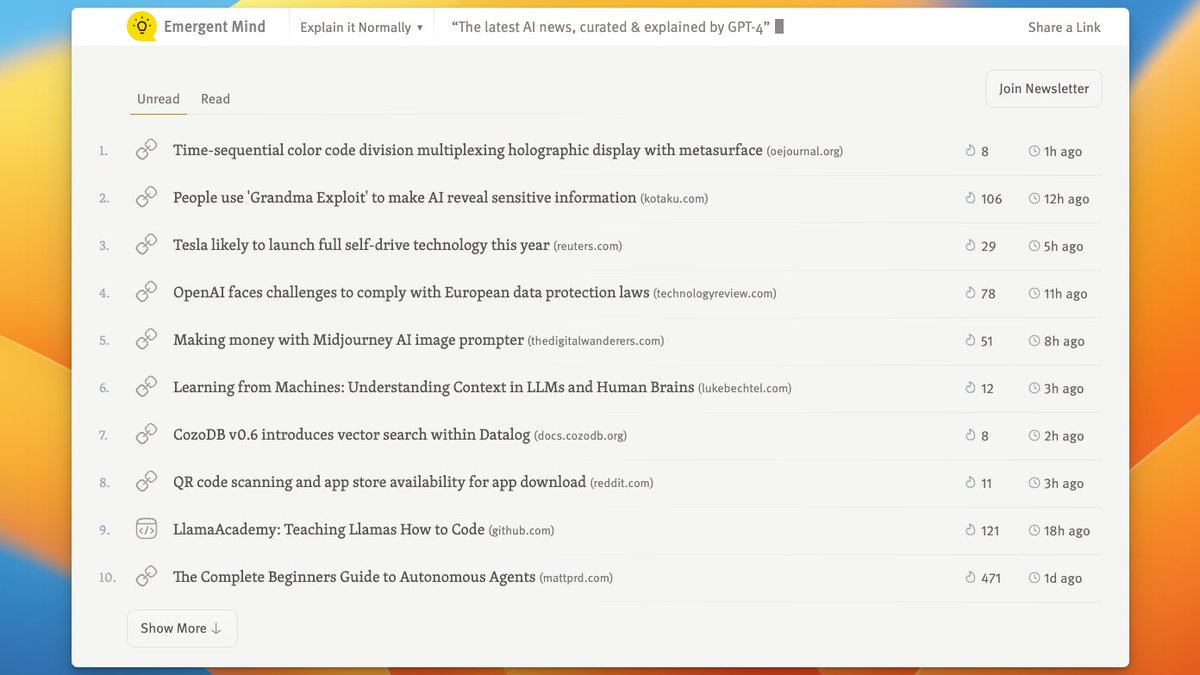Click flame icon with score 471

tap(970, 577)
